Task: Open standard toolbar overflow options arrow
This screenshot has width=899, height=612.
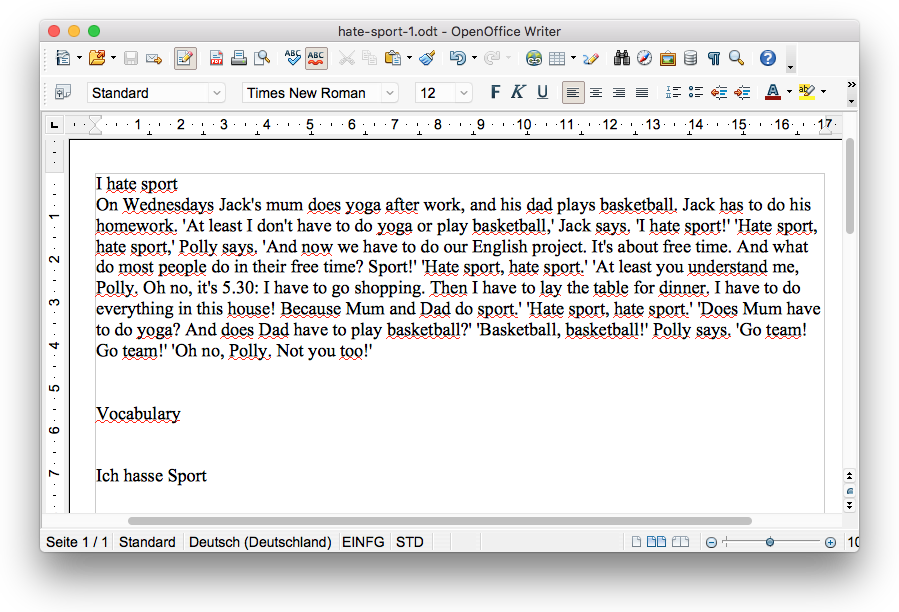Action: click(791, 68)
